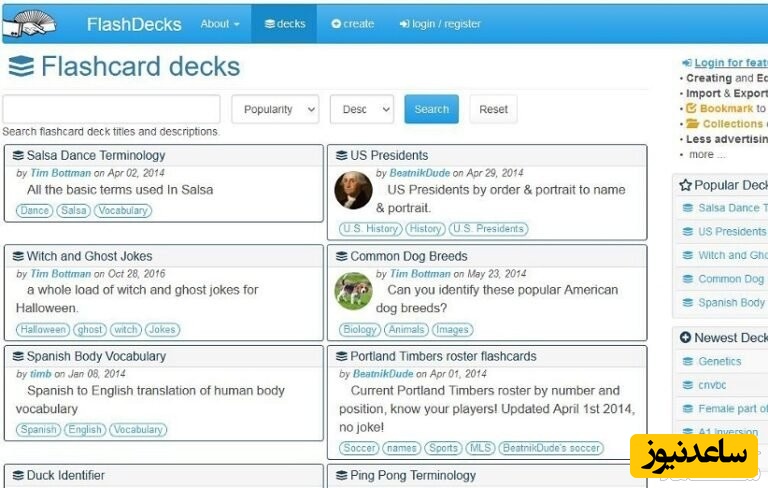Select the Salsa tag
The height and width of the screenshot is (488, 768).
[73, 211]
